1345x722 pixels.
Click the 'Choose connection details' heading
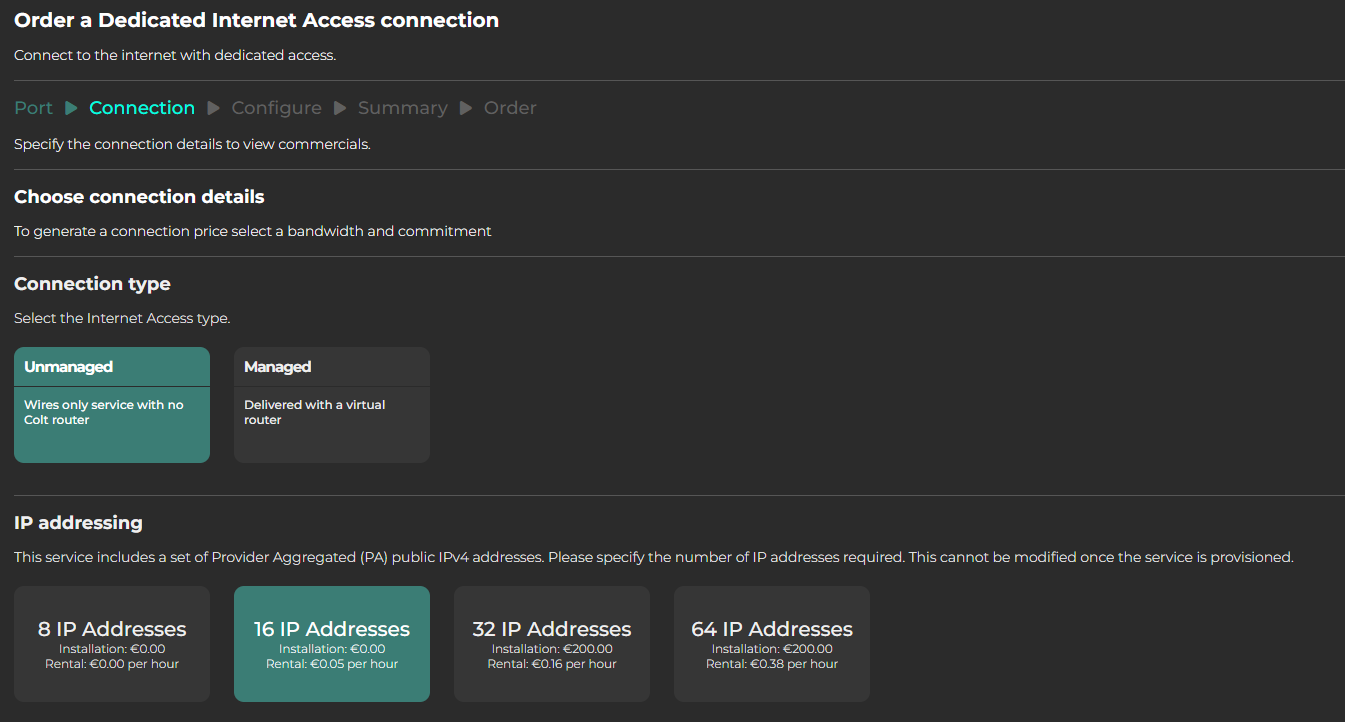point(139,197)
